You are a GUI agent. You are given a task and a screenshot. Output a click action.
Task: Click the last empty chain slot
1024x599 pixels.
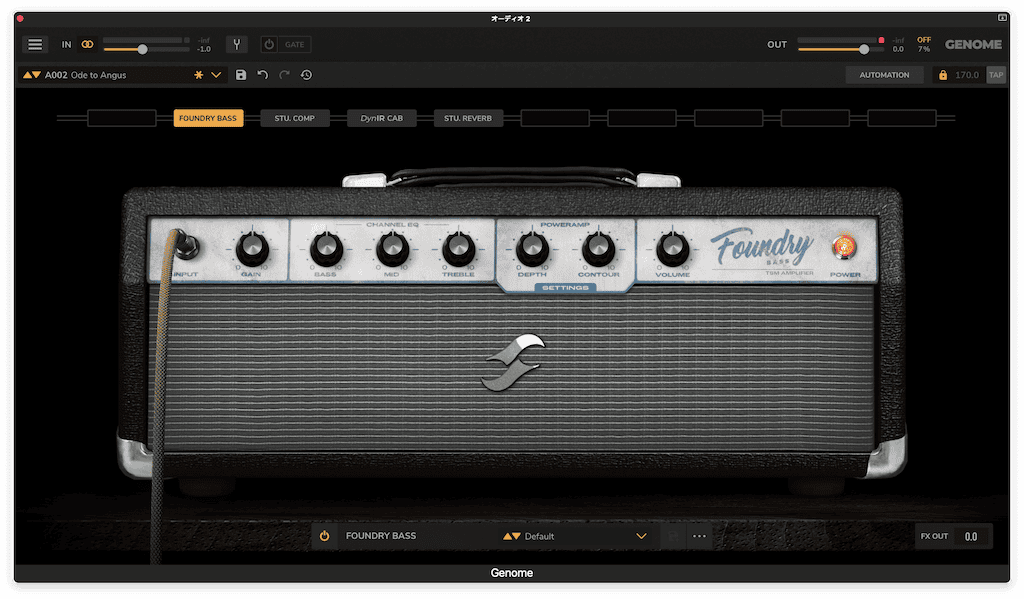[902, 118]
